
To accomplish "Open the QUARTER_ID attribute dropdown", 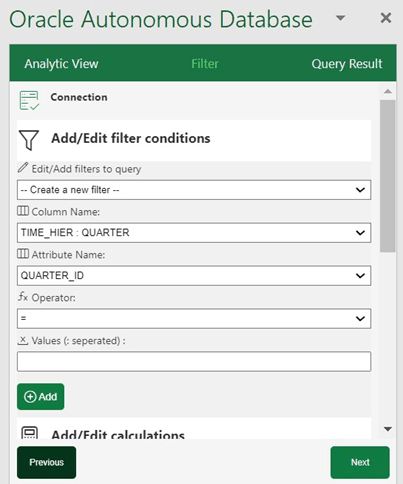I will [x=194, y=276].
